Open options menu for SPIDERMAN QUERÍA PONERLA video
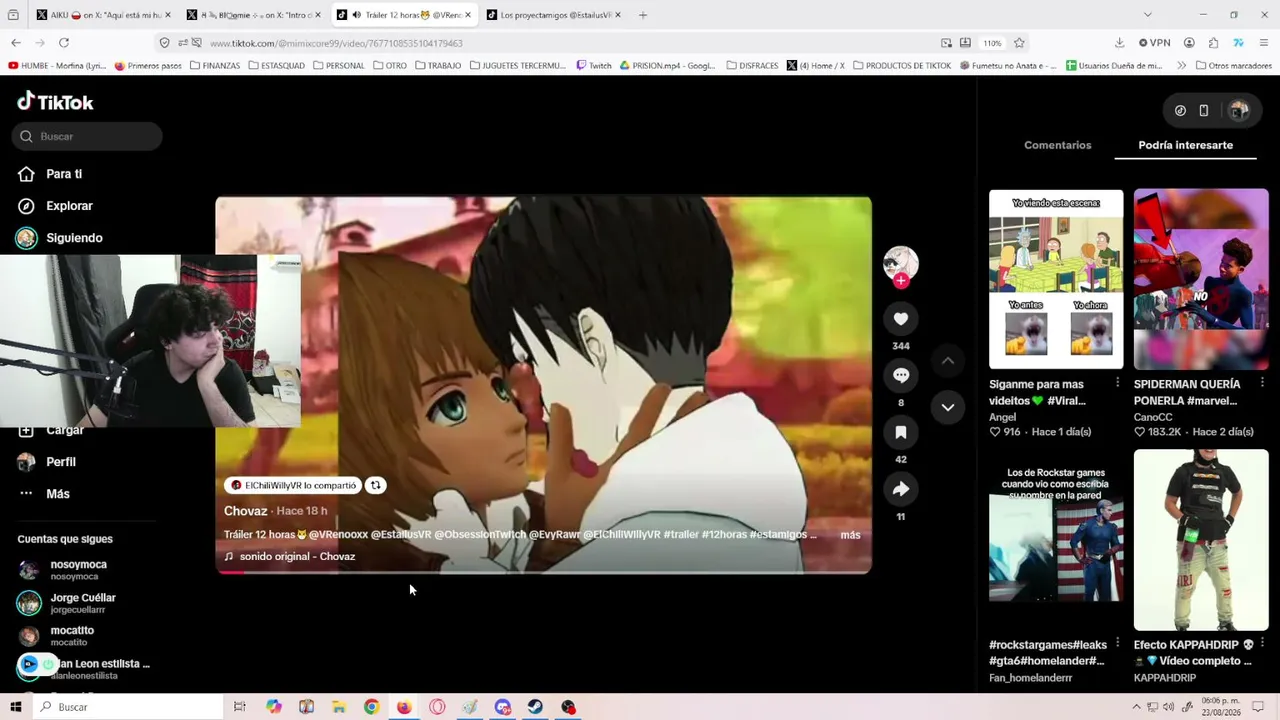Image resolution: width=1280 pixels, height=720 pixels. [1262, 383]
